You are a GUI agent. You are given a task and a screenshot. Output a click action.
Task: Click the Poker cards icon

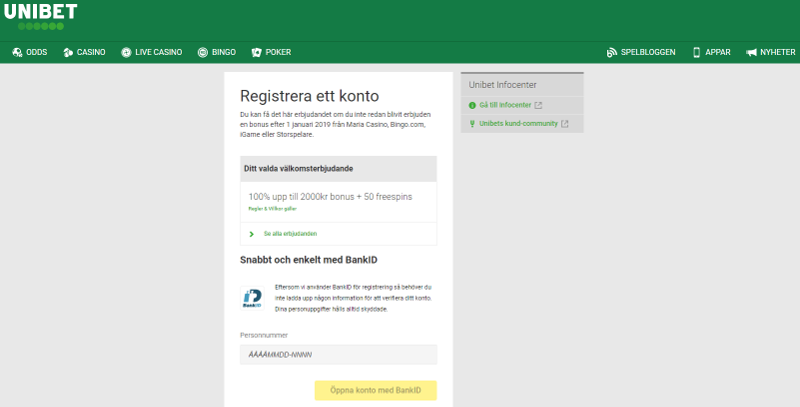click(x=257, y=52)
